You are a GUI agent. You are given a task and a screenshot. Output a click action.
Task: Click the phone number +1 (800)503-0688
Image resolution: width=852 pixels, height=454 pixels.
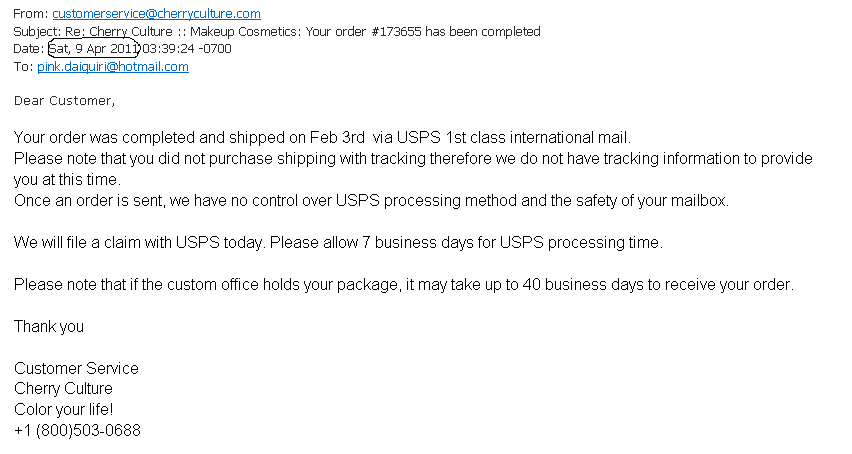tap(77, 431)
